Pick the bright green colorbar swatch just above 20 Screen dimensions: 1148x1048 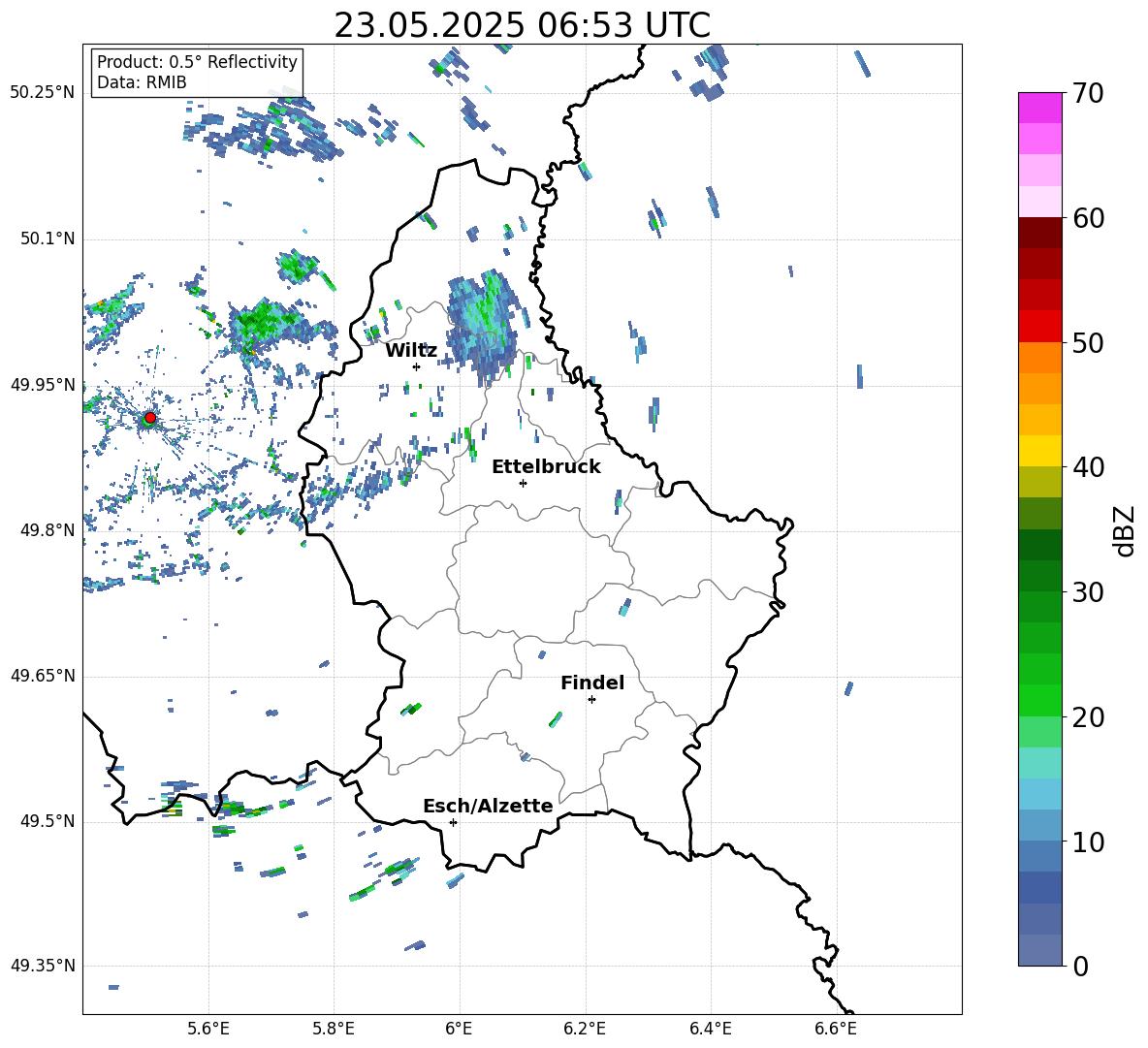[x=1039, y=700]
